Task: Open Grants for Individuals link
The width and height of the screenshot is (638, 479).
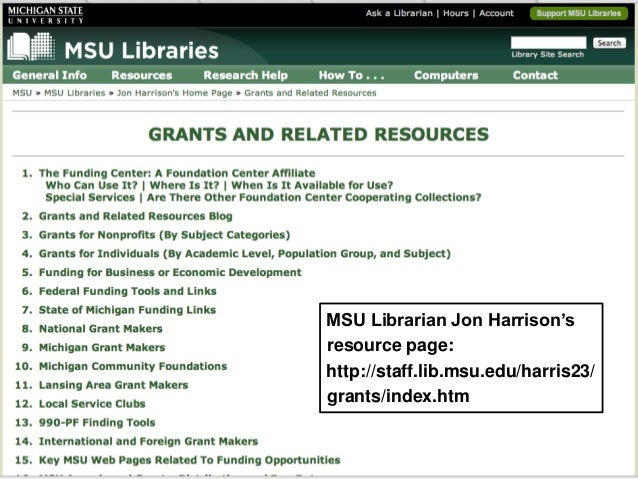Action: click(245, 254)
